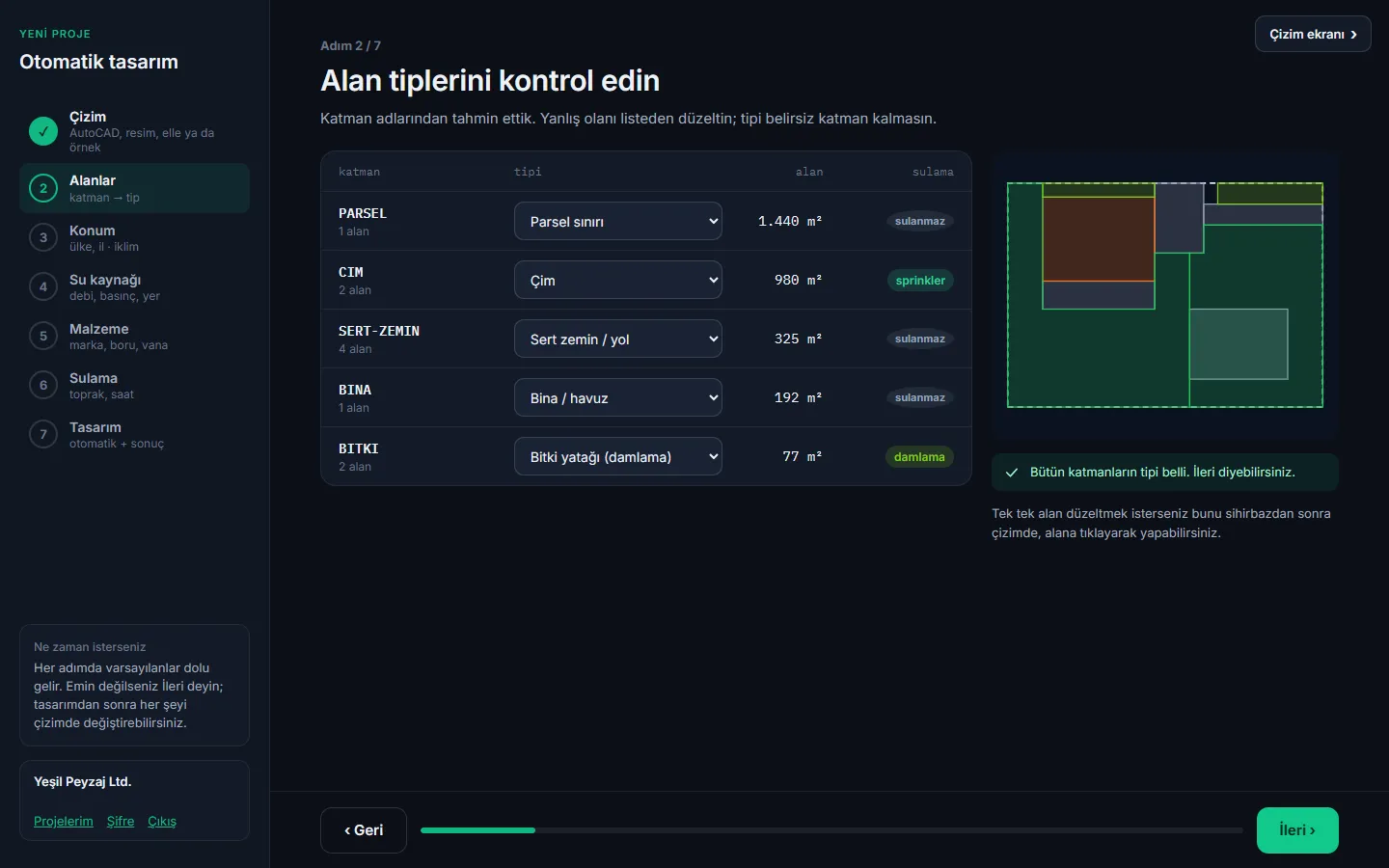Go to the Çizim step in sidebar
This screenshot has height=868, width=1389.
pyautogui.click(x=134, y=131)
